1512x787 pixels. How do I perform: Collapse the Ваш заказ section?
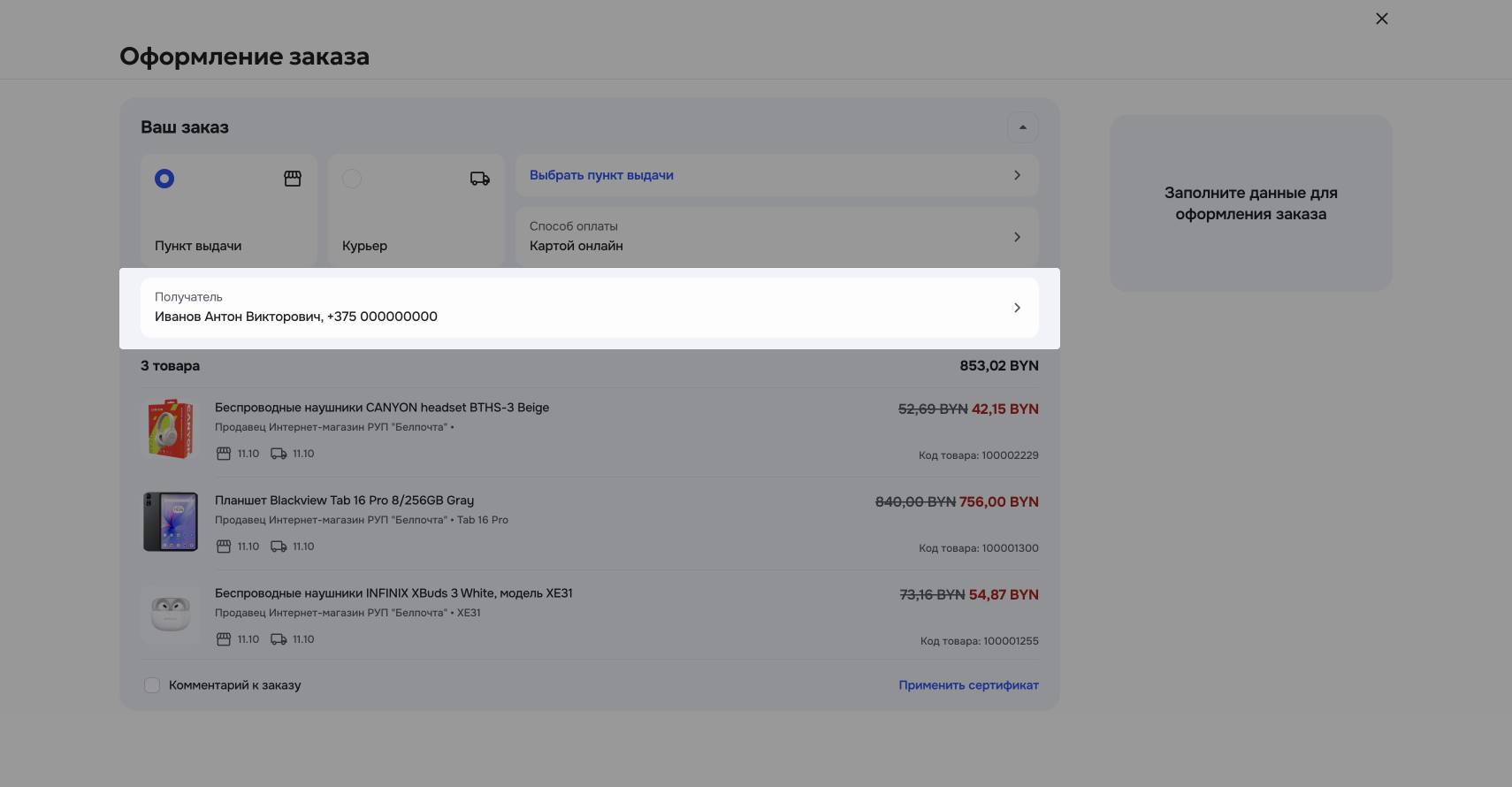tap(1022, 127)
